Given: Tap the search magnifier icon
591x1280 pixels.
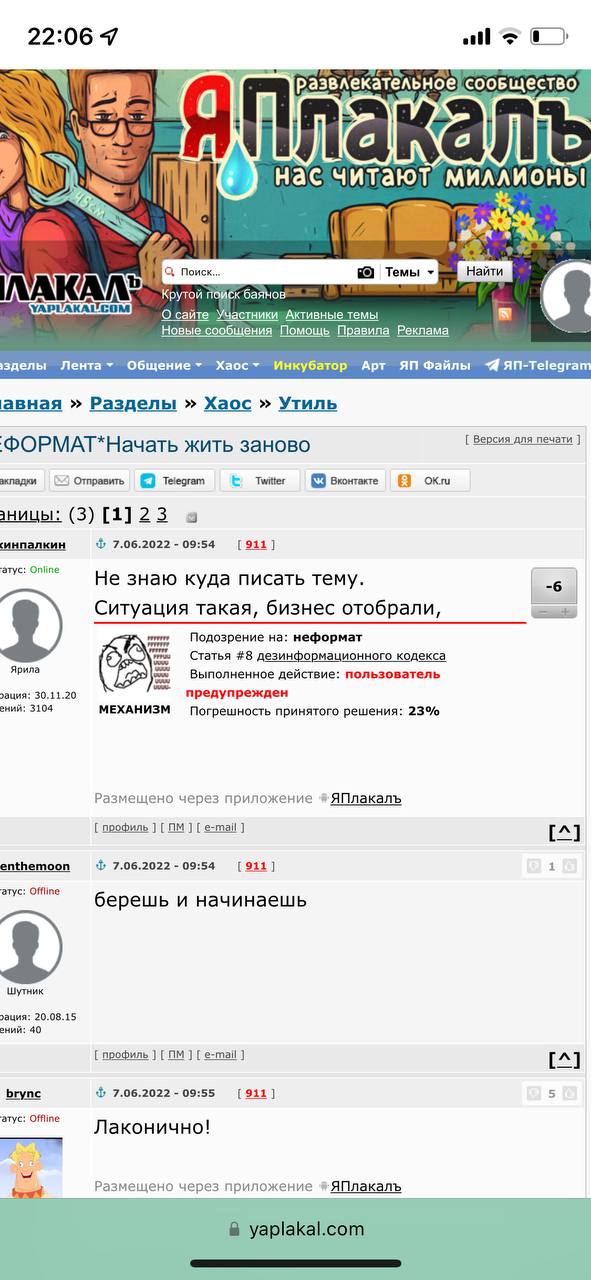Looking at the screenshot, I should [170, 272].
